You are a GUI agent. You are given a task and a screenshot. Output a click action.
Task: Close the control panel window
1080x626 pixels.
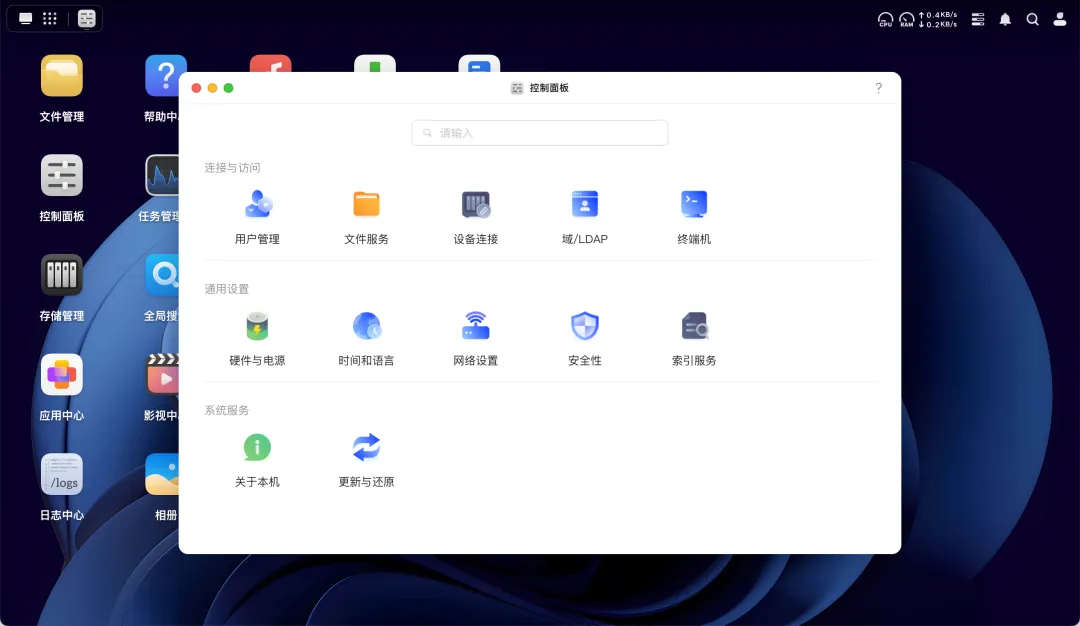pyautogui.click(x=196, y=88)
